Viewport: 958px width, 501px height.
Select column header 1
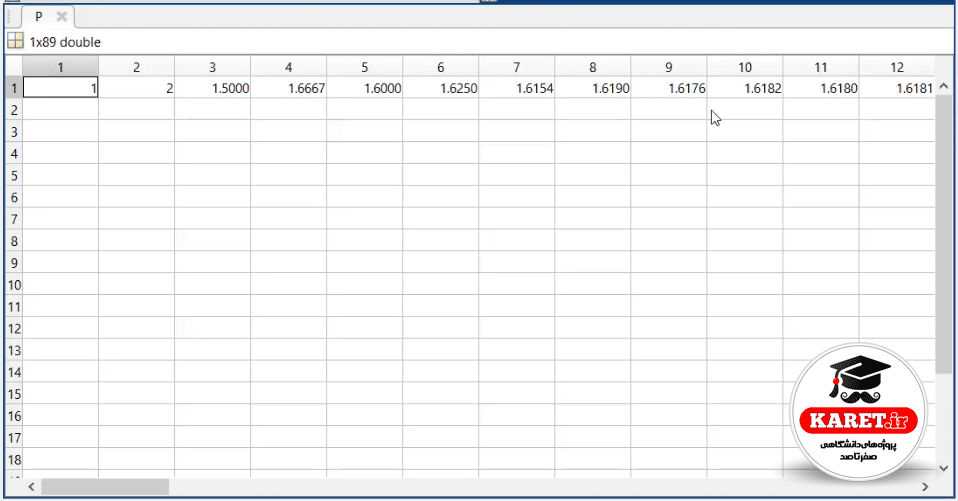click(60, 67)
